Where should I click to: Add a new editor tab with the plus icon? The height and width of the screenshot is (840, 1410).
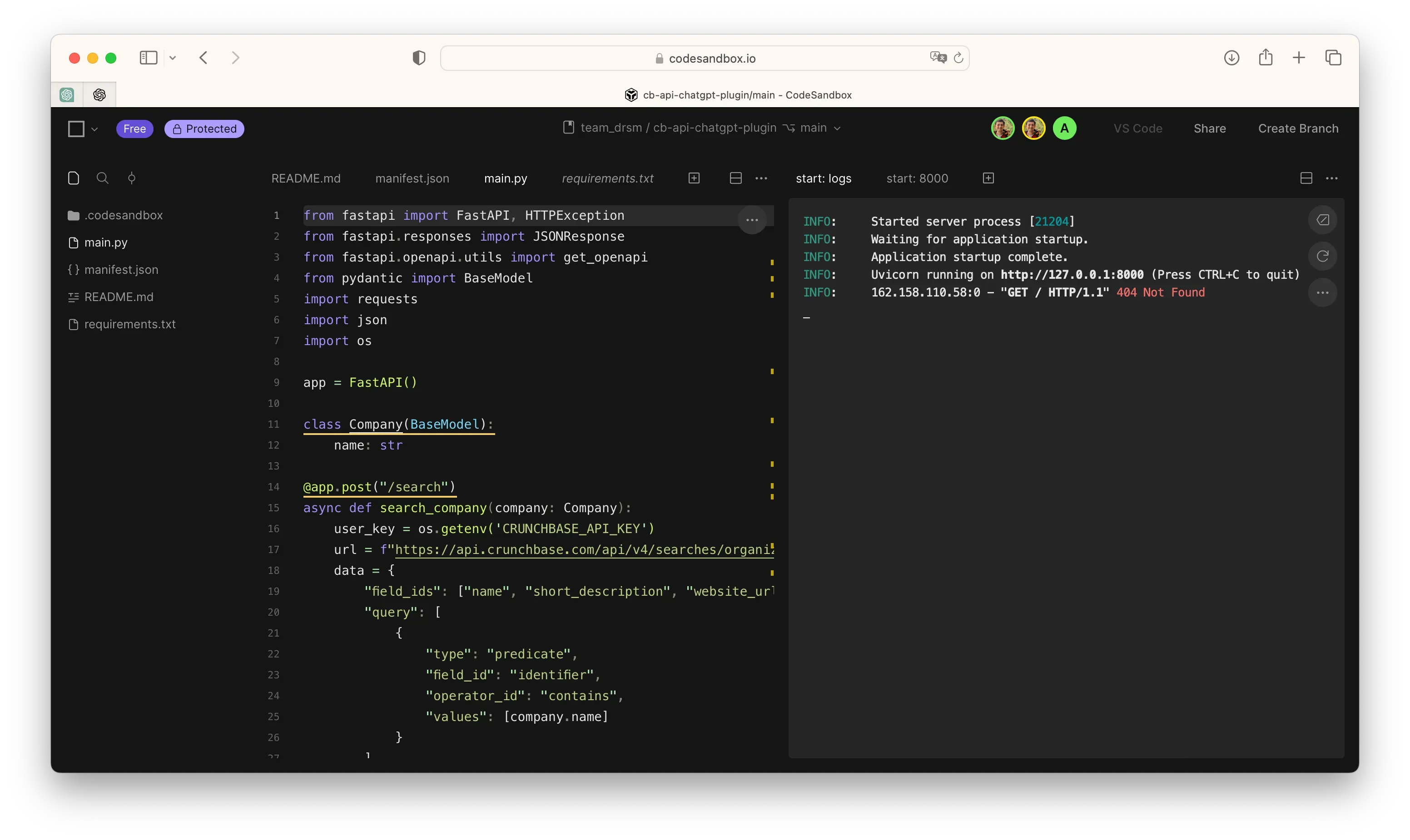coord(694,178)
